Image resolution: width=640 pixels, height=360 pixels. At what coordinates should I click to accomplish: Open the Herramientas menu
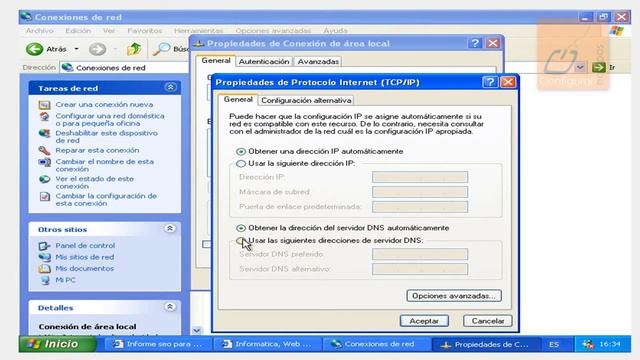(198, 31)
